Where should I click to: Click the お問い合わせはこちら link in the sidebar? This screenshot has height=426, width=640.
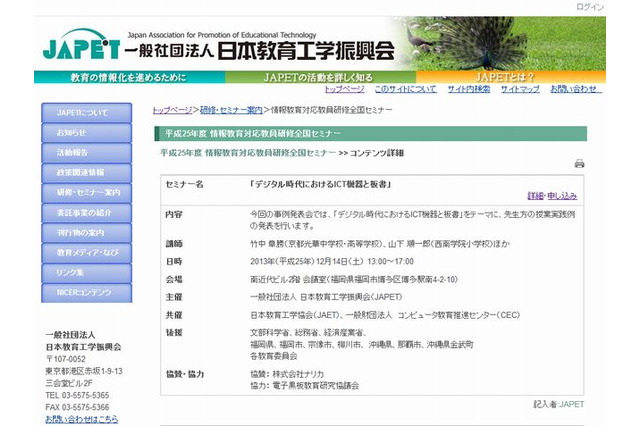pos(82,419)
